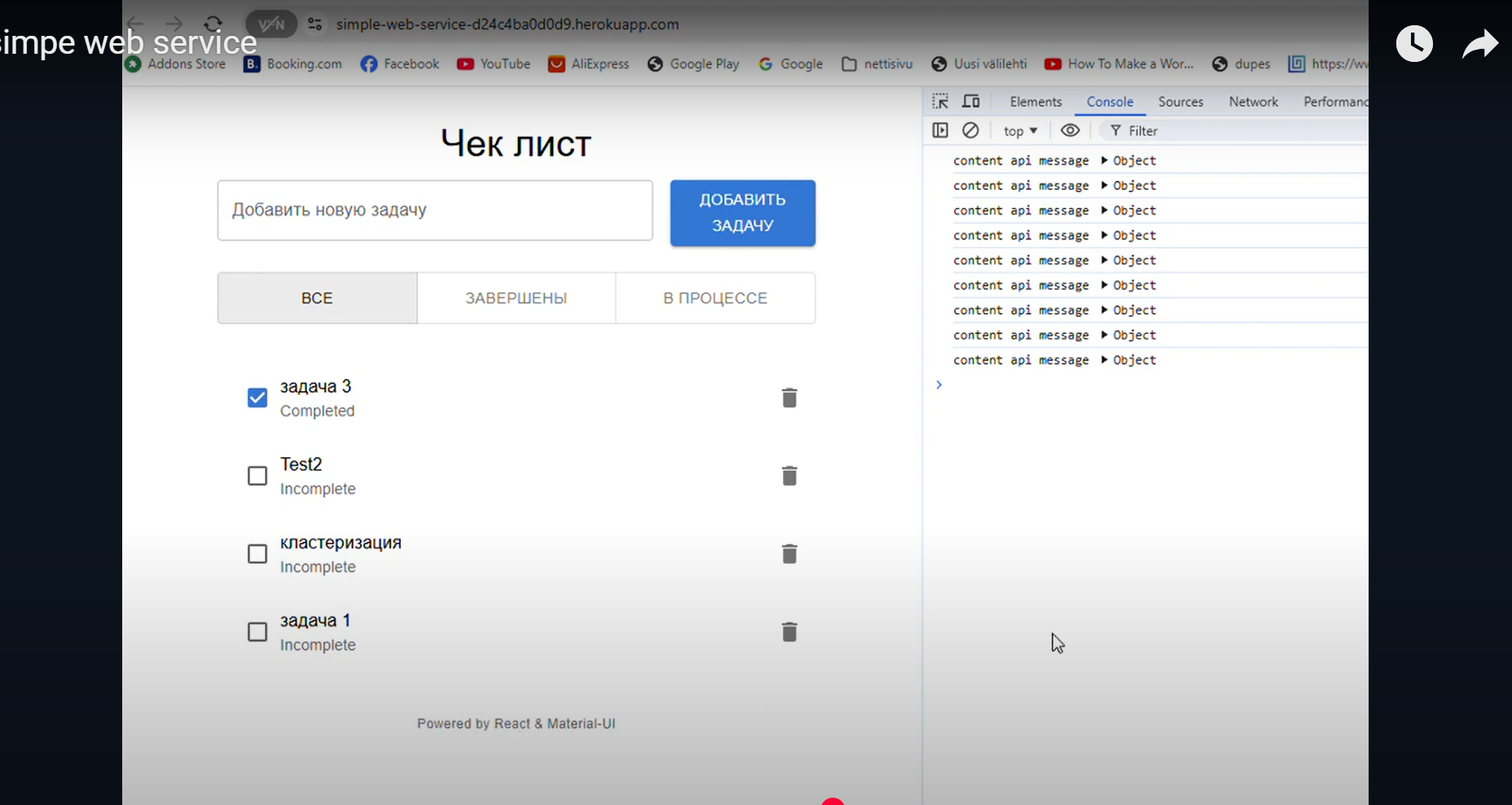Toggle the device toolbar in DevTools
Image resolution: width=1512 pixels, height=805 pixels.
point(970,101)
